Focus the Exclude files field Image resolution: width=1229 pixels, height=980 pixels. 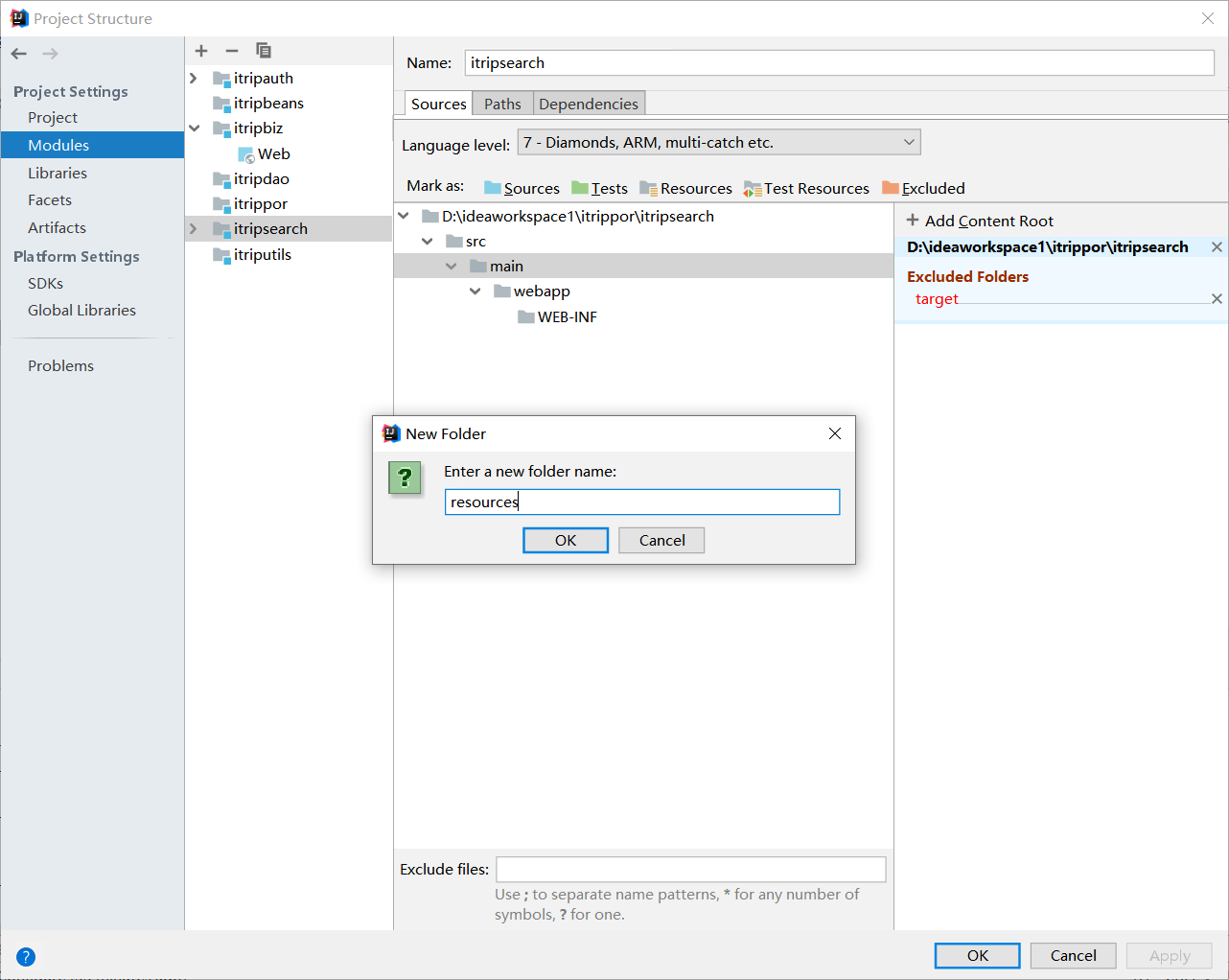pos(691,869)
